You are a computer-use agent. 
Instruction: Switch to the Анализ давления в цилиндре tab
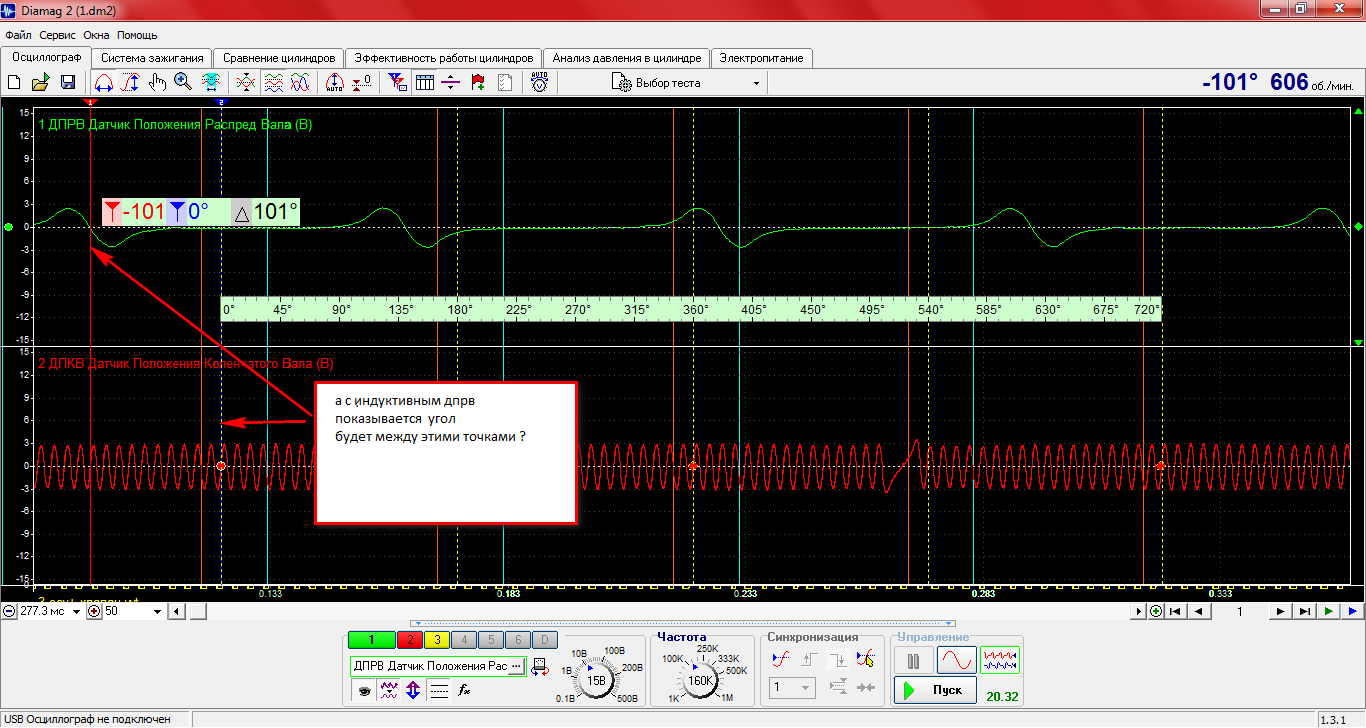click(627, 58)
